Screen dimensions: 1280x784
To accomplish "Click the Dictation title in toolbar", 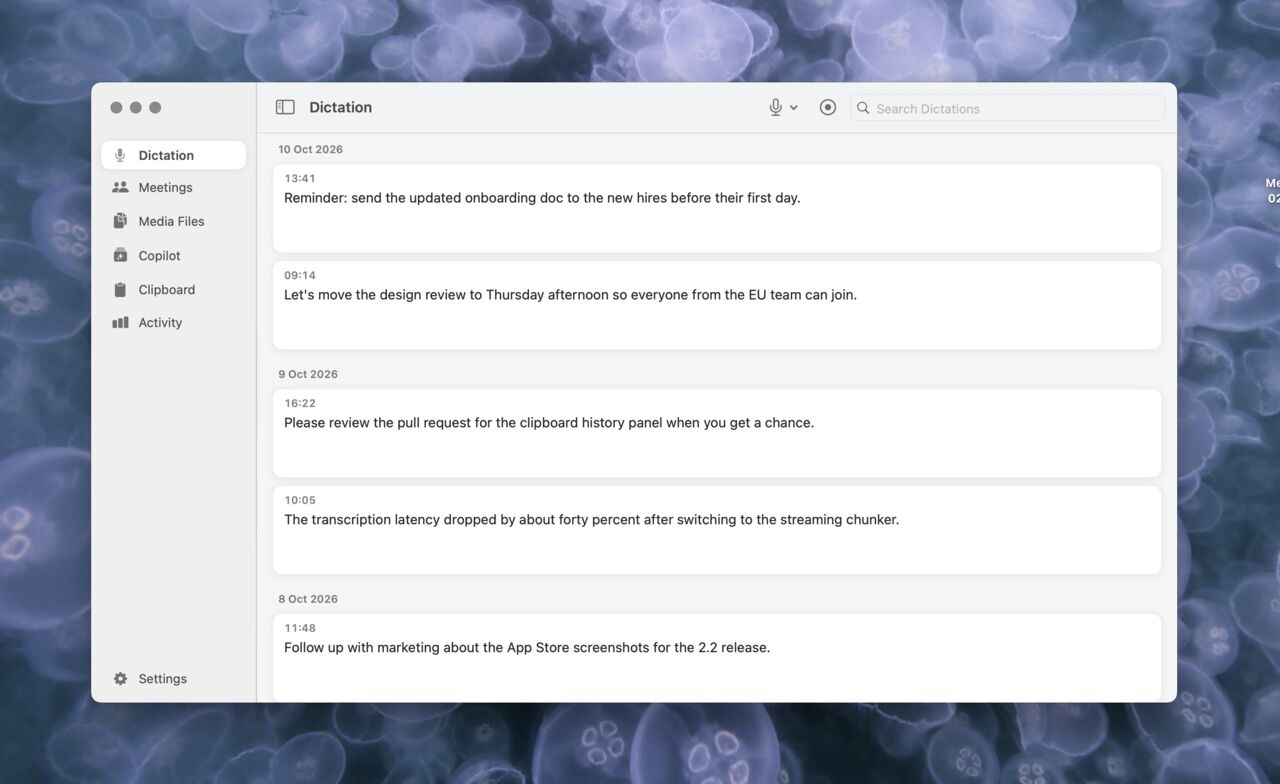I will [x=340, y=107].
